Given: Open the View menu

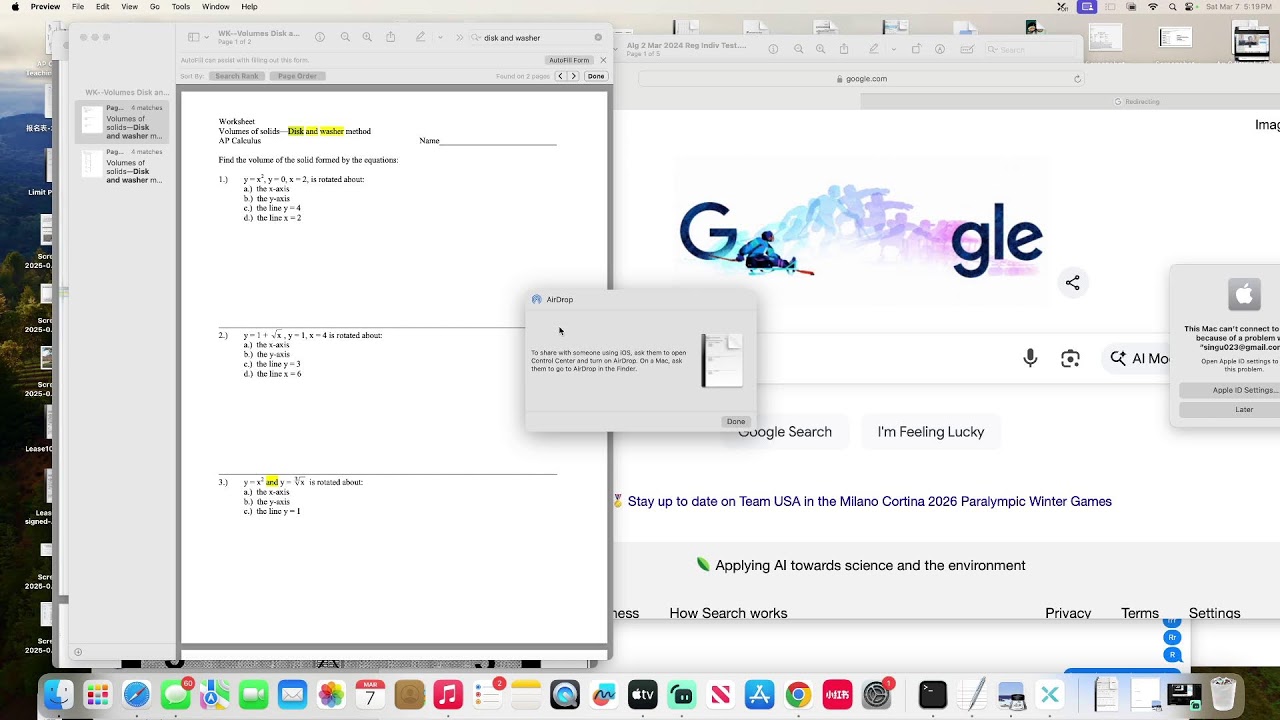Looking at the screenshot, I should click(x=129, y=7).
